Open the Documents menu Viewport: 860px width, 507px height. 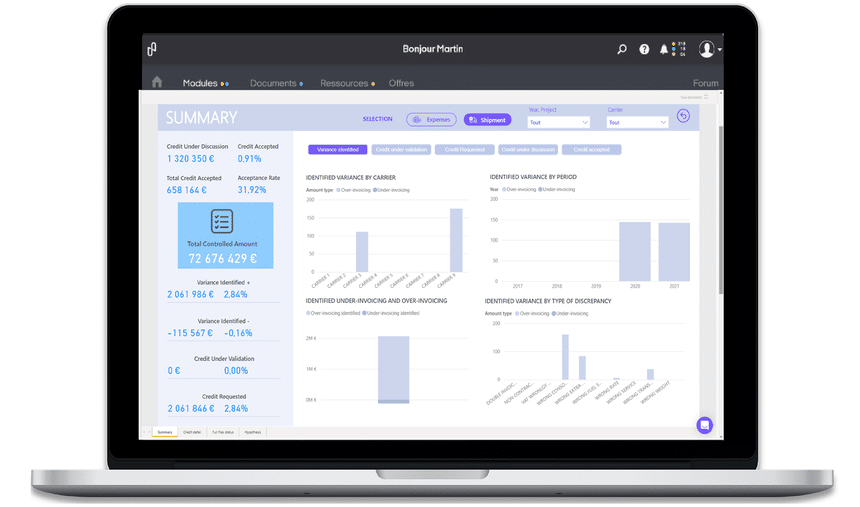click(x=273, y=83)
